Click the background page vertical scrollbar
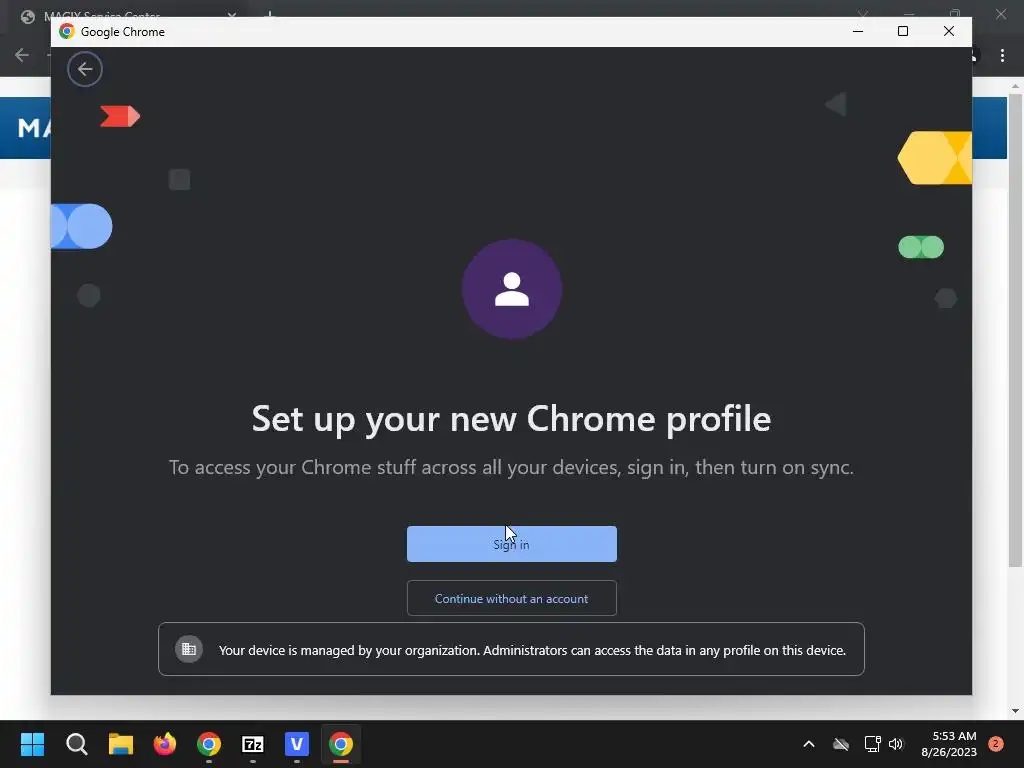Image resolution: width=1024 pixels, height=768 pixels. pos(1016,330)
